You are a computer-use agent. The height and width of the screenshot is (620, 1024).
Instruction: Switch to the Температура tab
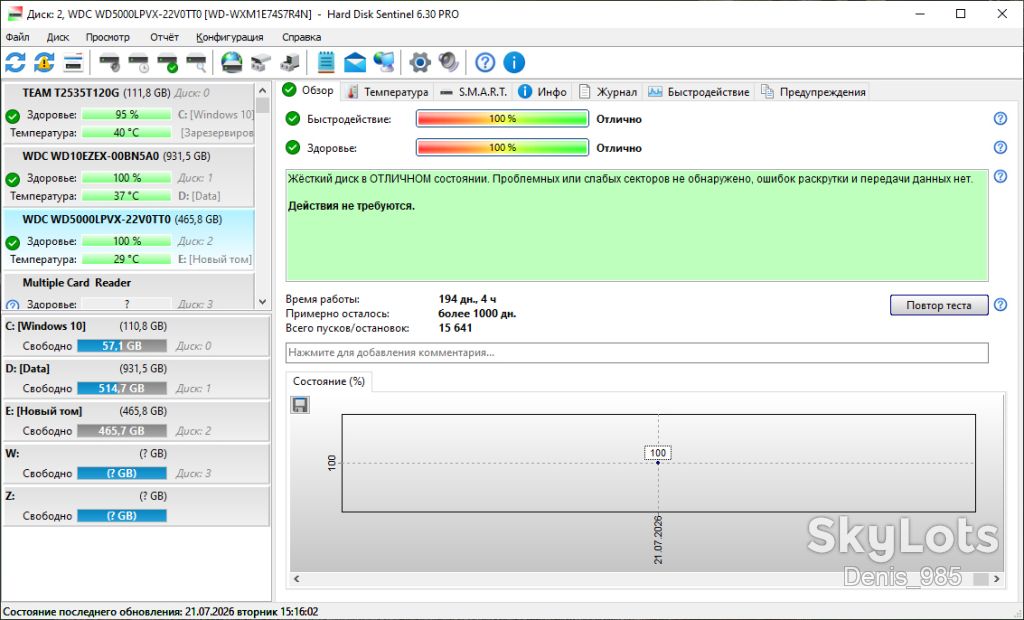click(387, 92)
